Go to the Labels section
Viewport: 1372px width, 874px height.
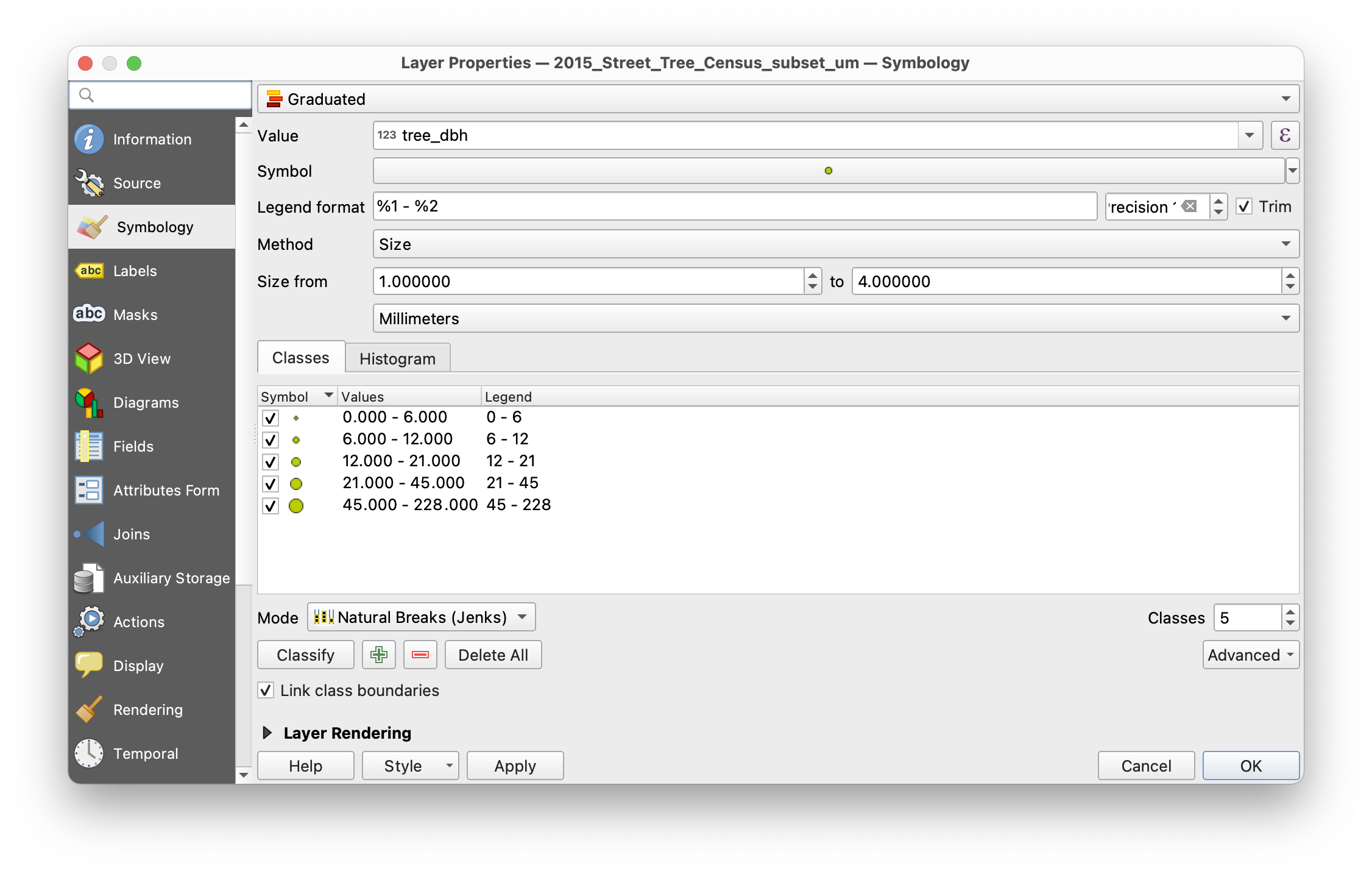135,271
